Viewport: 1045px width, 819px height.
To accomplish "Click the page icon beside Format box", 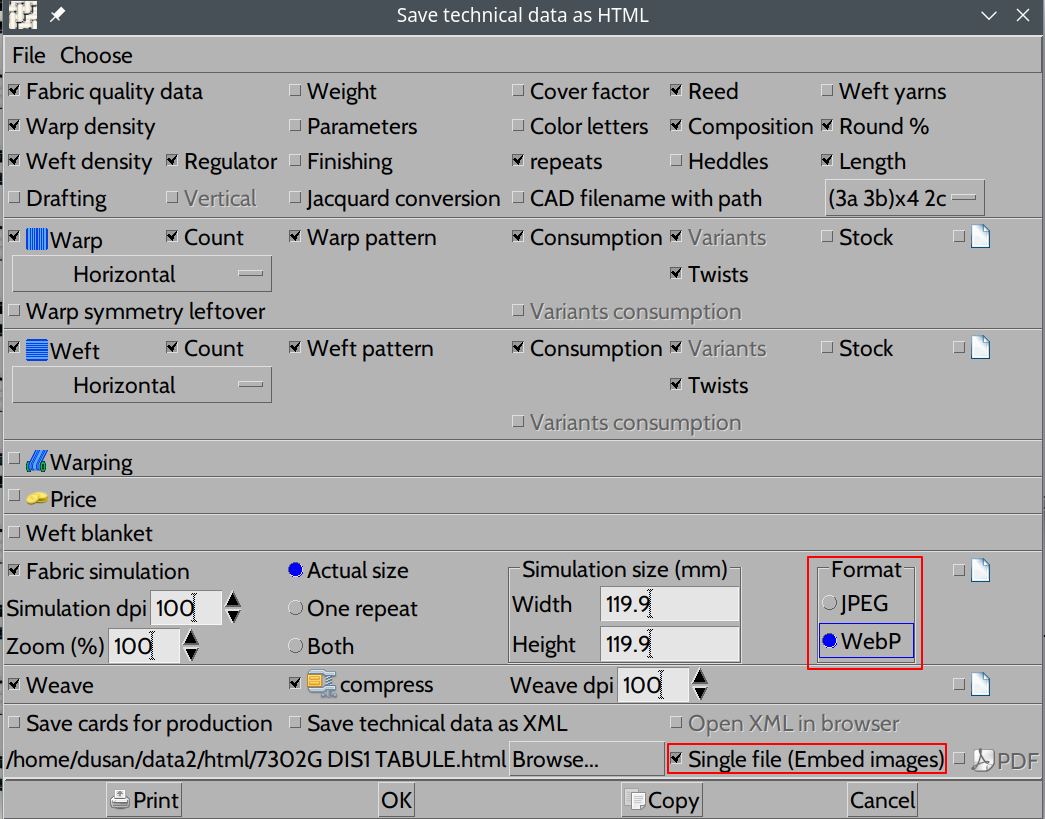I will 980,571.
